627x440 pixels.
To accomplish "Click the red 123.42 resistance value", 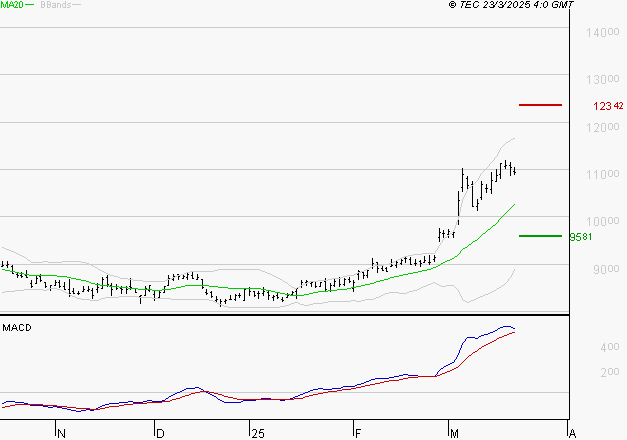I will pos(608,106).
